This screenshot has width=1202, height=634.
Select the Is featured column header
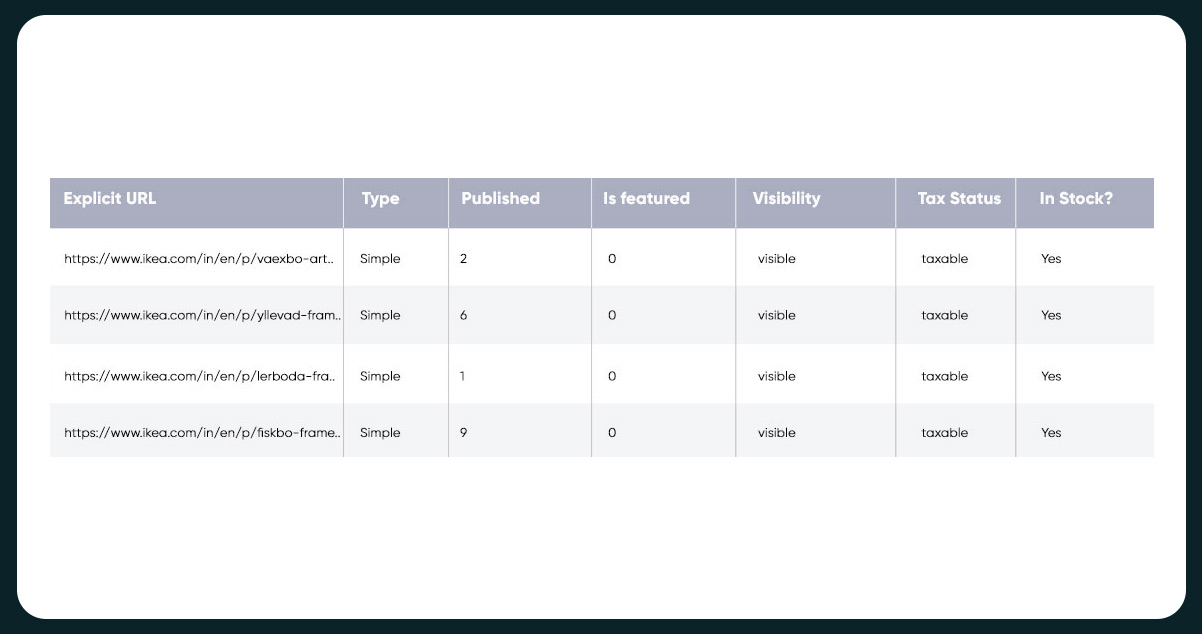(646, 198)
